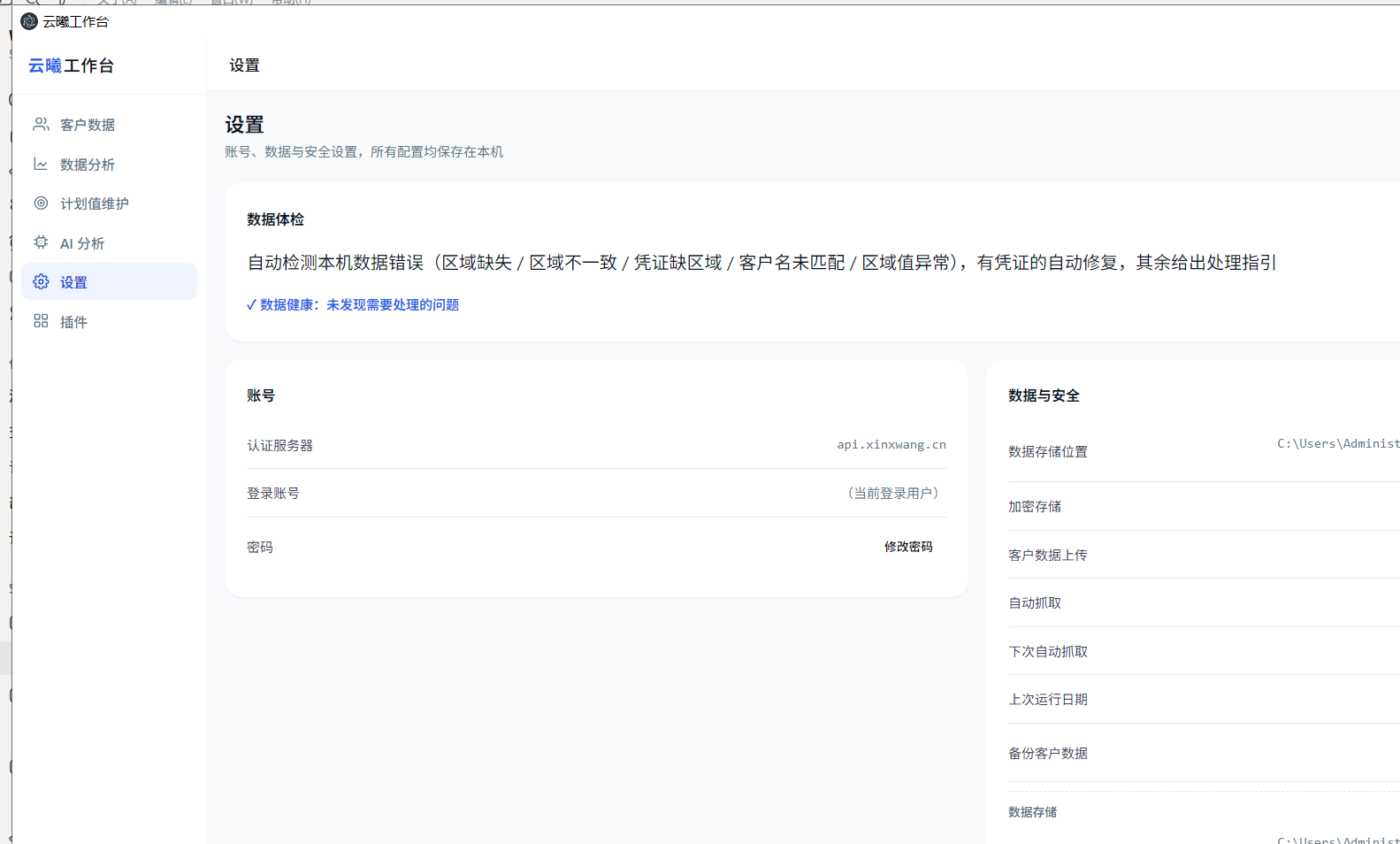Click the 密码 label

(260, 547)
